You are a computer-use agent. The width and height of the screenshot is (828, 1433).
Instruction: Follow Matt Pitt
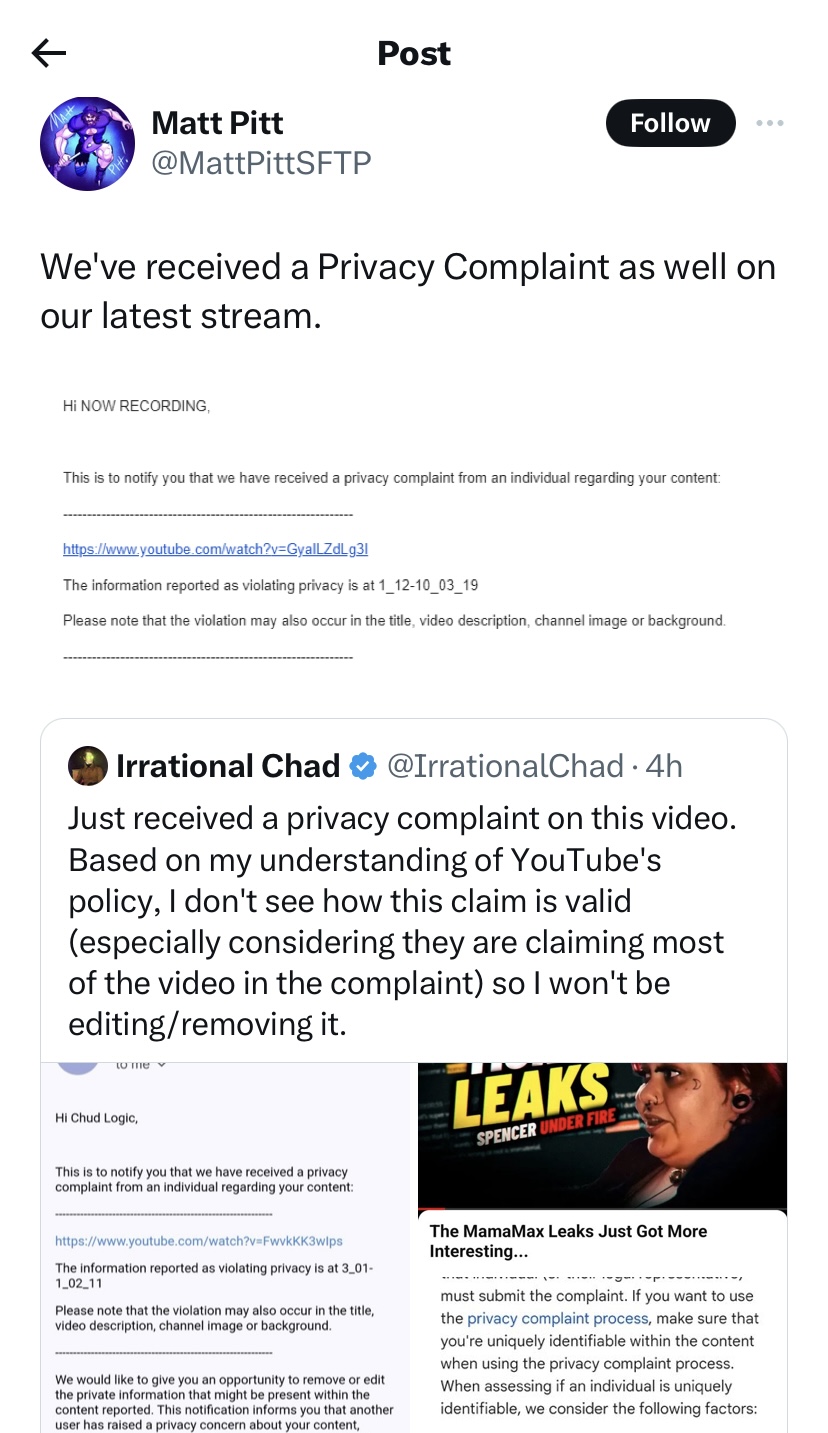[670, 123]
